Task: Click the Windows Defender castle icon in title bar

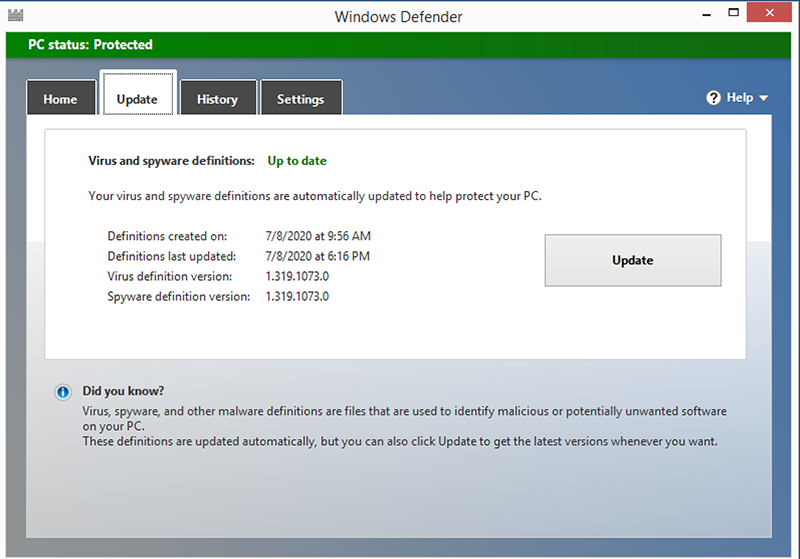Action: pyautogui.click(x=15, y=16)
